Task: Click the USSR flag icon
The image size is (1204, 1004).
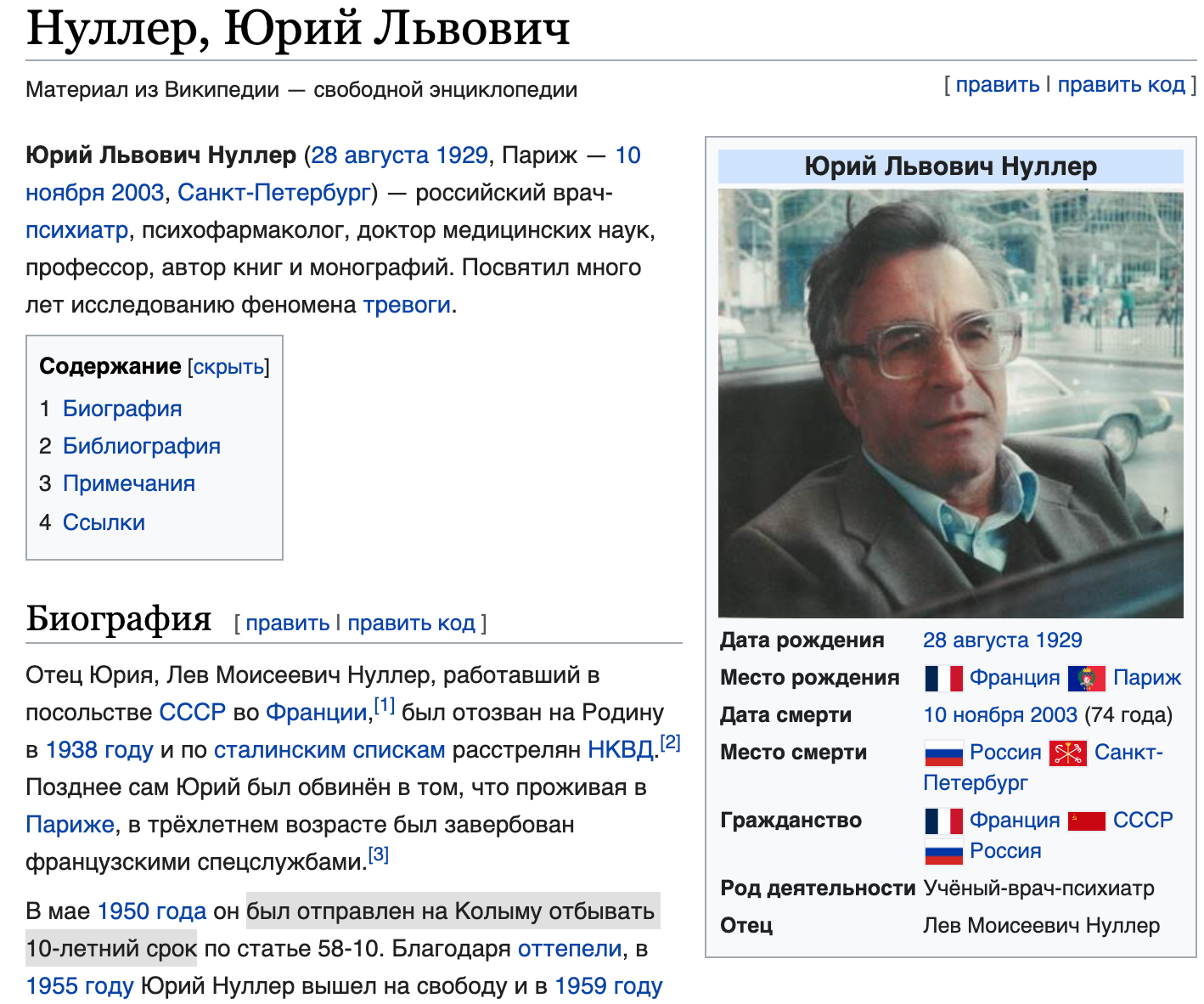Action: click(1087, 821)
